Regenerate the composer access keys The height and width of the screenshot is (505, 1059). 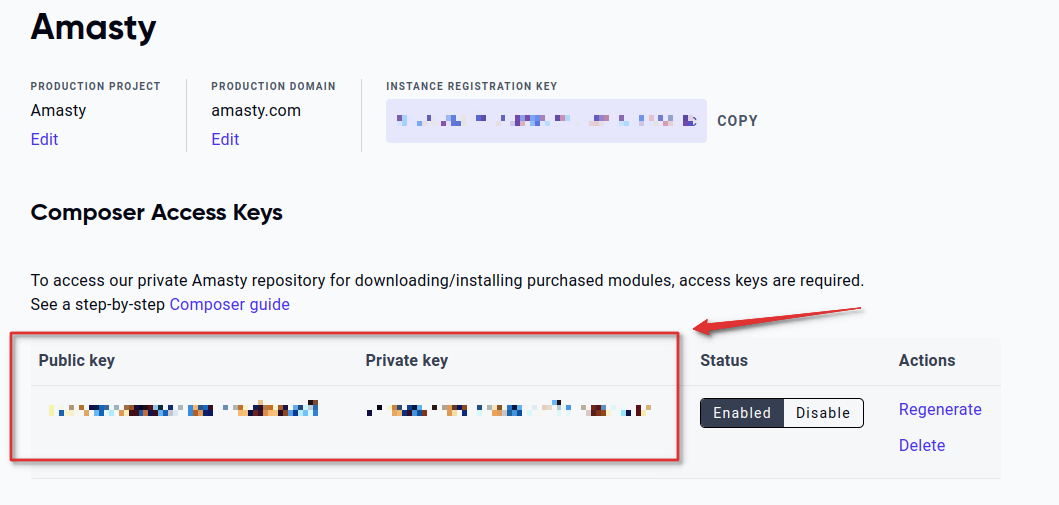(x=939, y=410)
